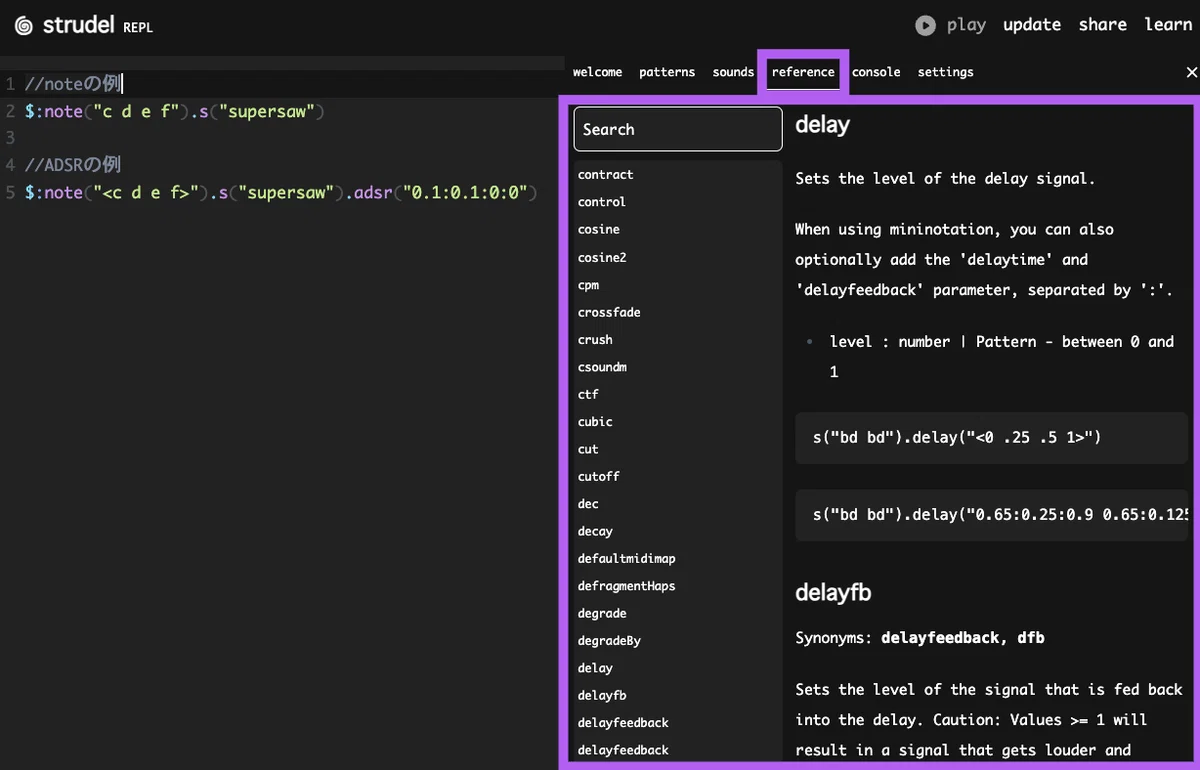Image resolution: width=1200 pixels, height=770 pixels.
Task: Click the strudel spiral logo icon
Action: click(x=23, y=25)
